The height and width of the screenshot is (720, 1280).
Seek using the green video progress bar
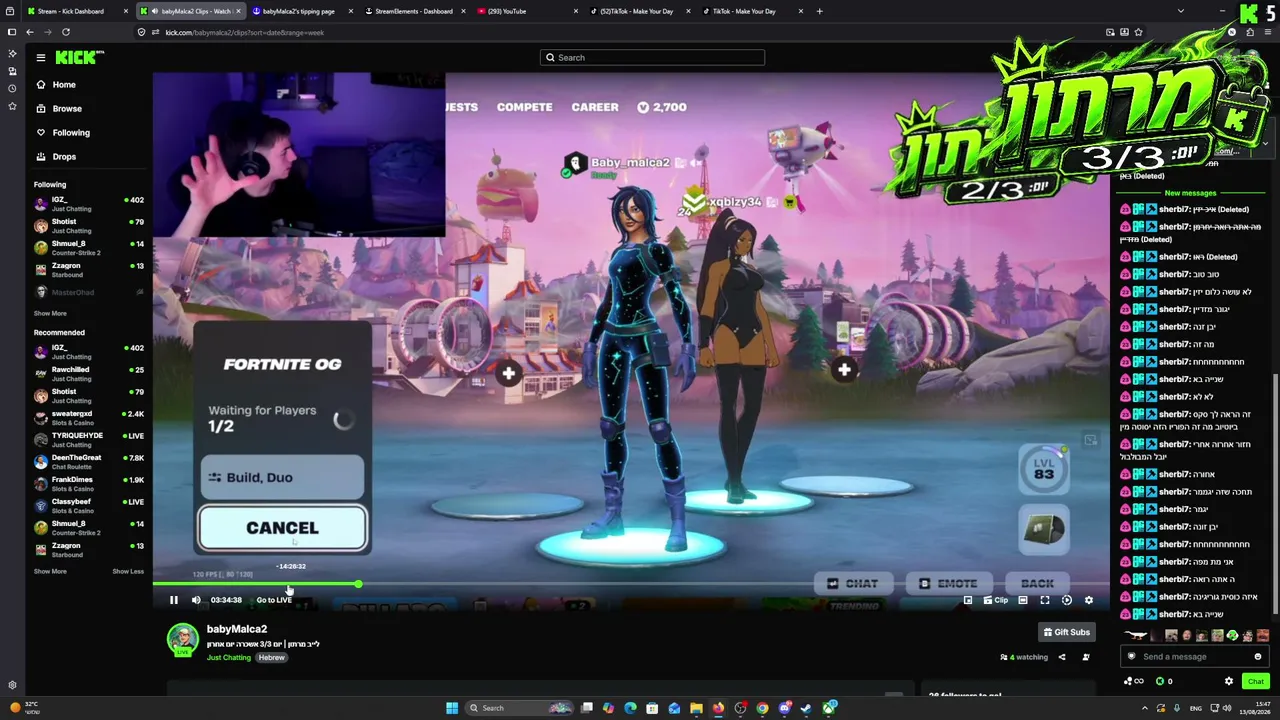click(x=631, y=584)
